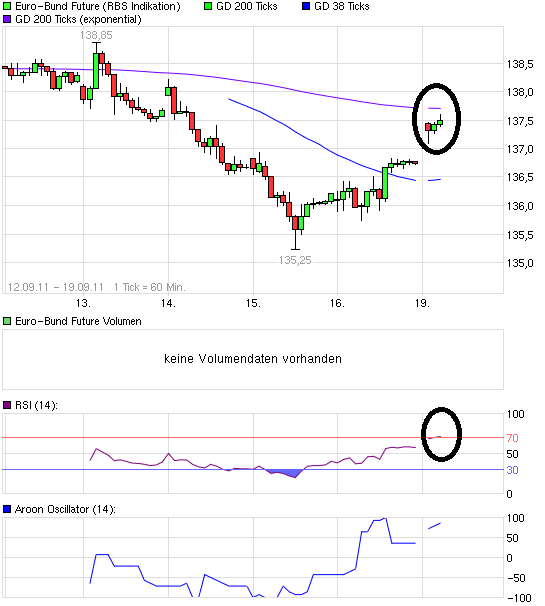Click the 'Euro-Bund Future (RBS Indikation)' legend label
This screenshot has width=545, height=606.
coord(97,7)
